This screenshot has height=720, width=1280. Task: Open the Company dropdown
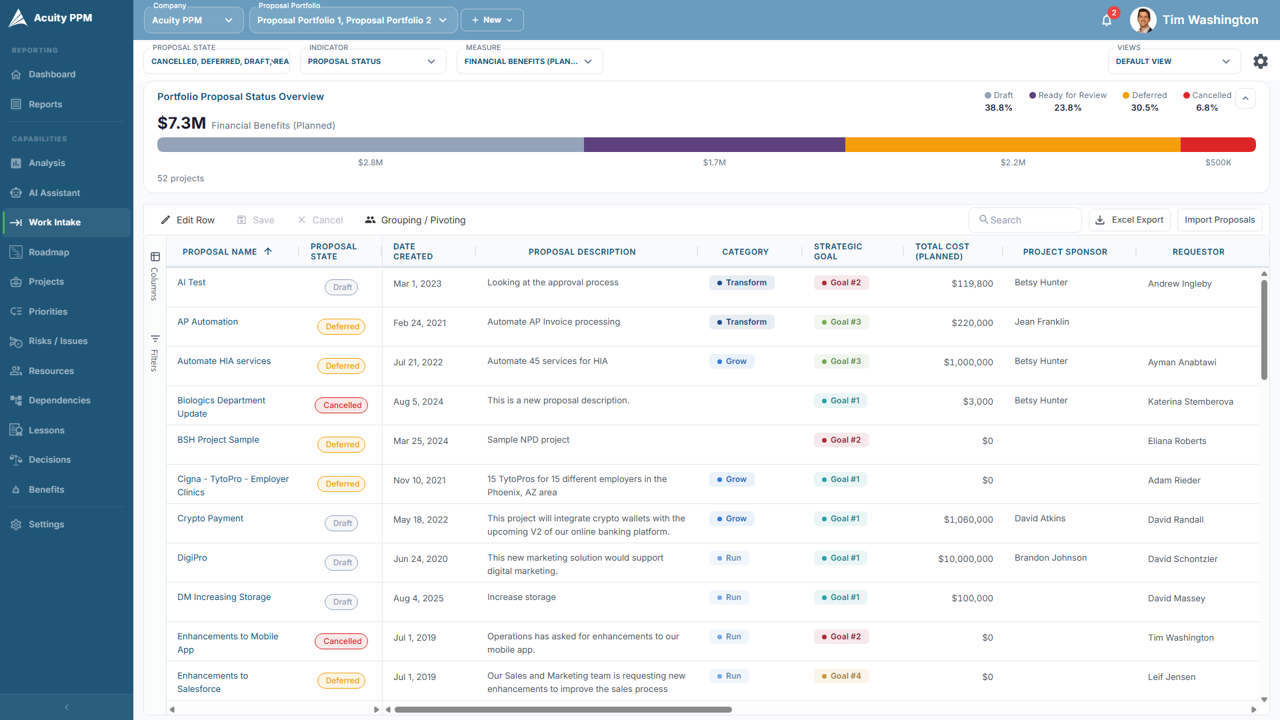(194, 20)
